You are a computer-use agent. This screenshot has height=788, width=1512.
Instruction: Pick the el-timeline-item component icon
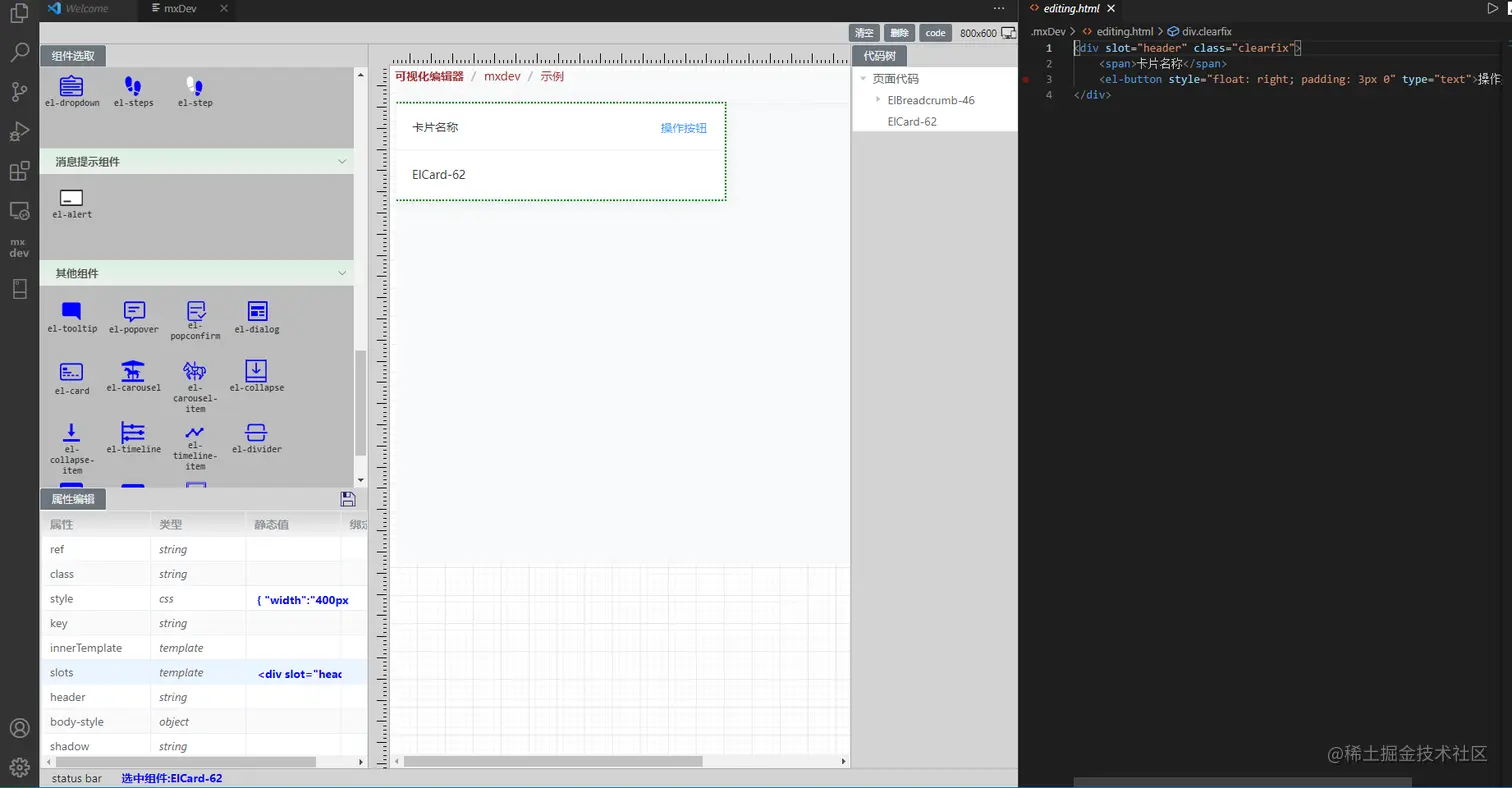point(195,433)
